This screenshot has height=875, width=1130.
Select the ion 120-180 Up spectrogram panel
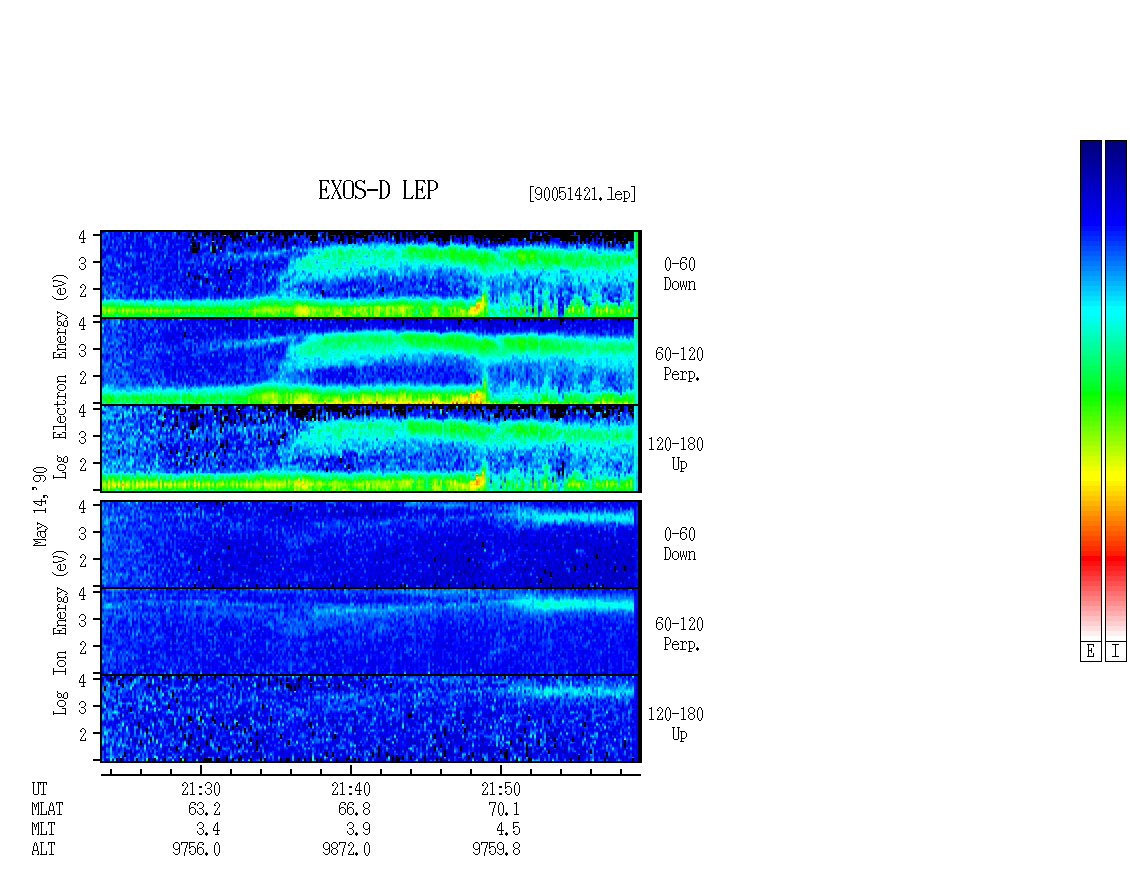(370, 719)
